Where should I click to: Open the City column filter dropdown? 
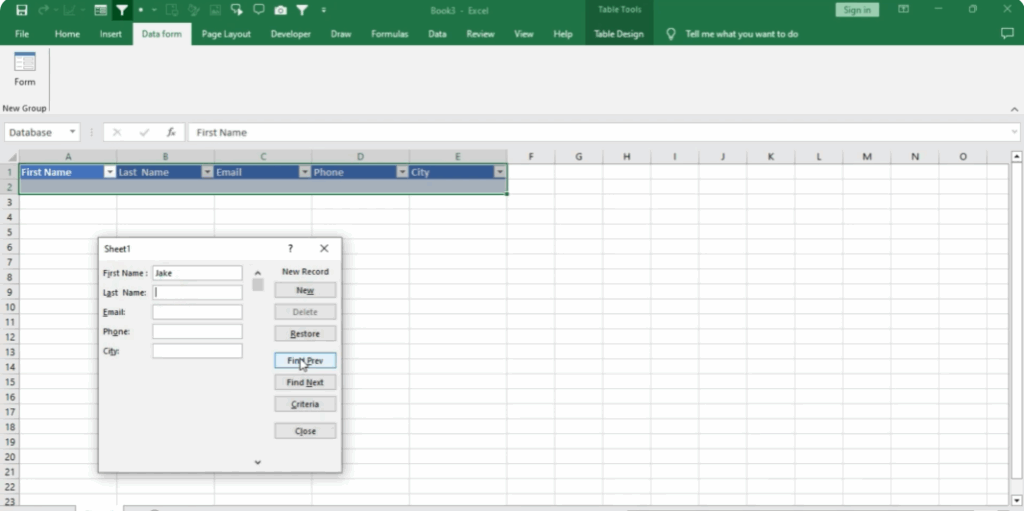[x=499, y=172]
